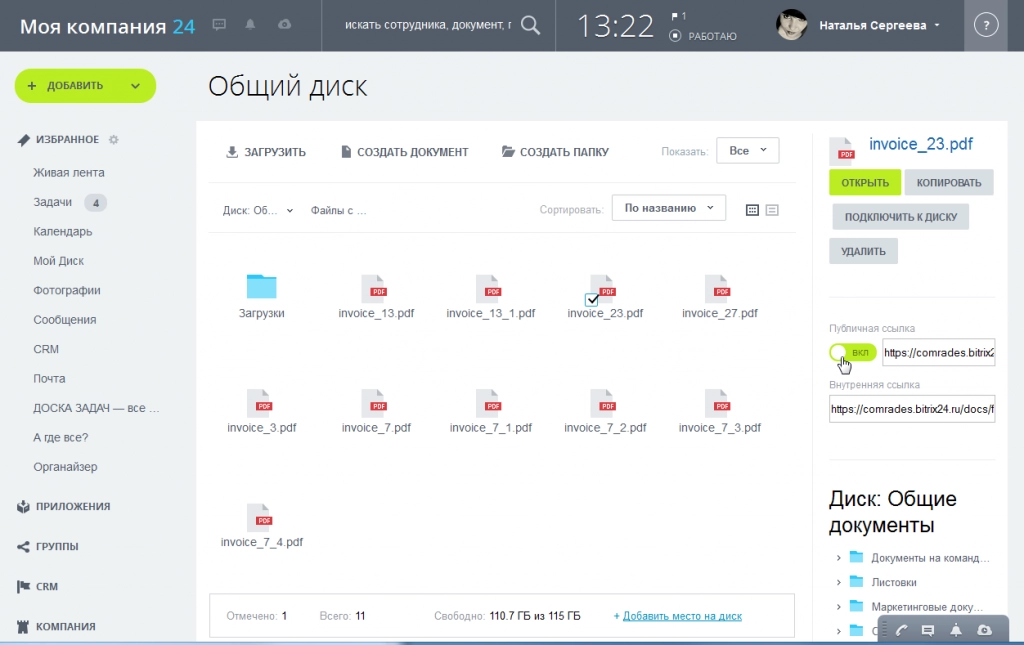
Task: Go to Календарь in left menu
Action: pyautogui.click(x=63, y=231)
